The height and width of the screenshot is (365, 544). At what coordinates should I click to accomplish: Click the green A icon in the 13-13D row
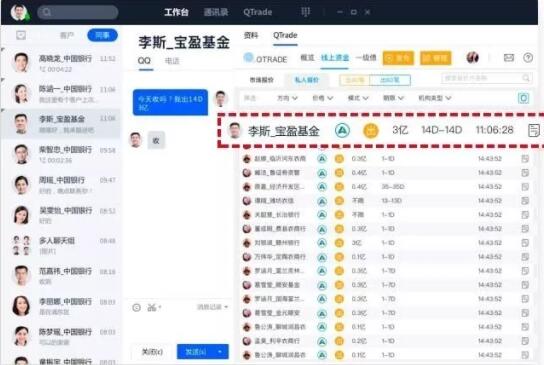point(322,201)
